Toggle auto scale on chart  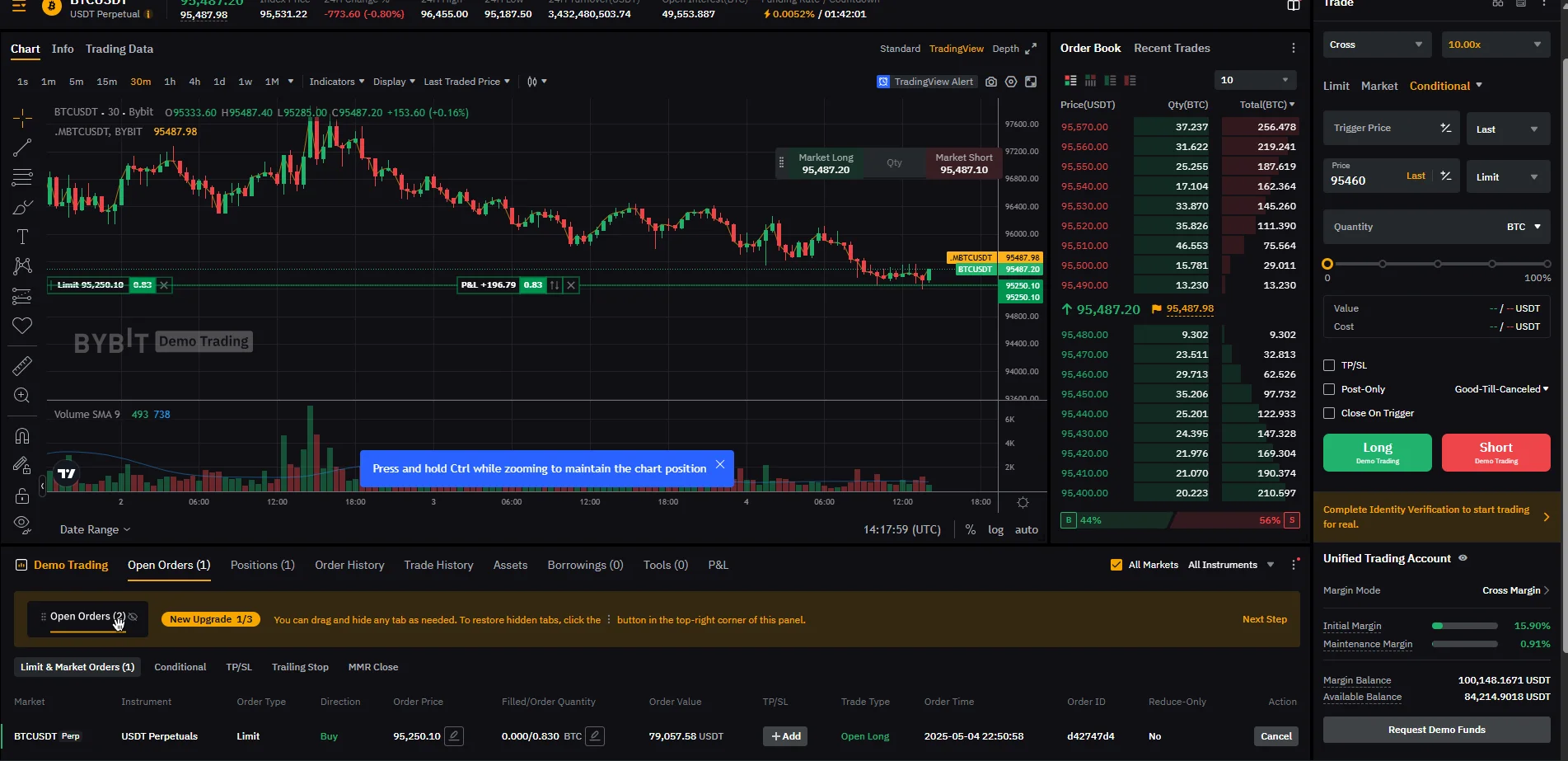point(1027,530)
